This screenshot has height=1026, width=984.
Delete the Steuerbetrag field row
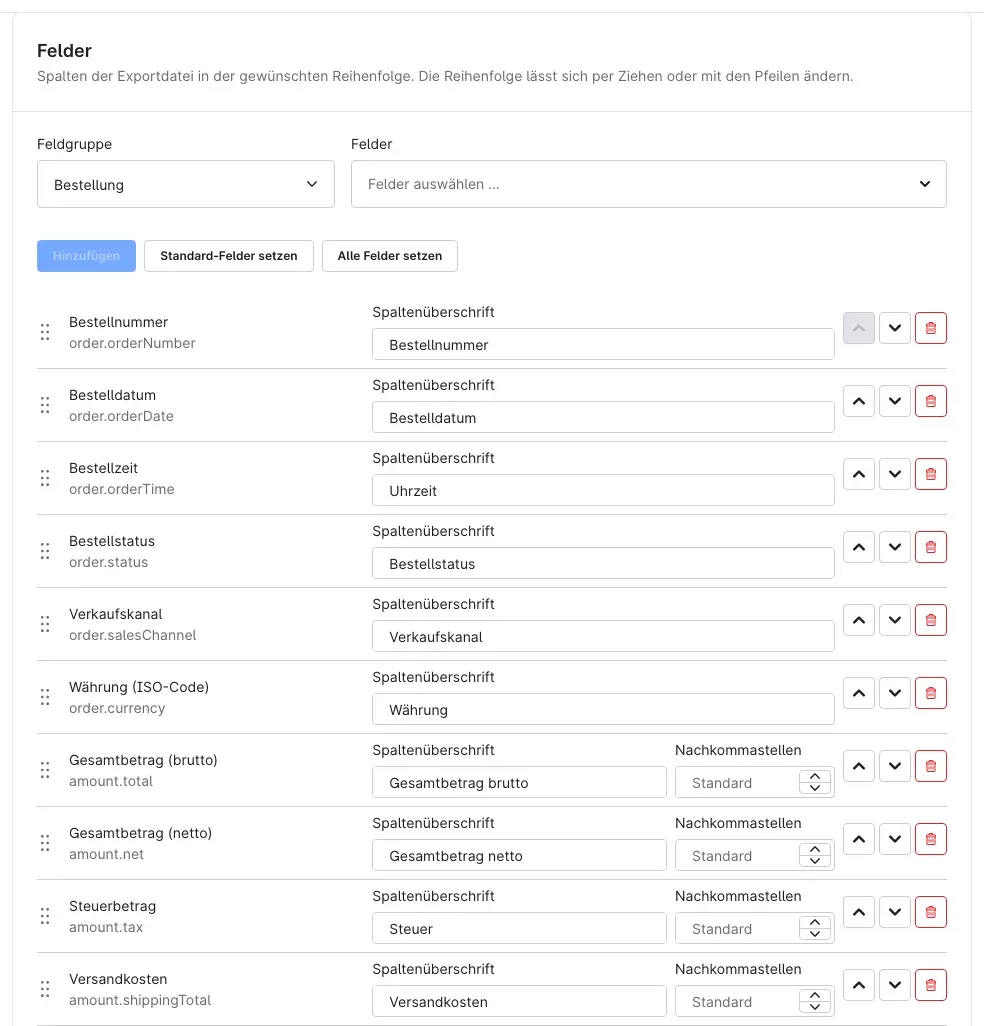[930, 912]
